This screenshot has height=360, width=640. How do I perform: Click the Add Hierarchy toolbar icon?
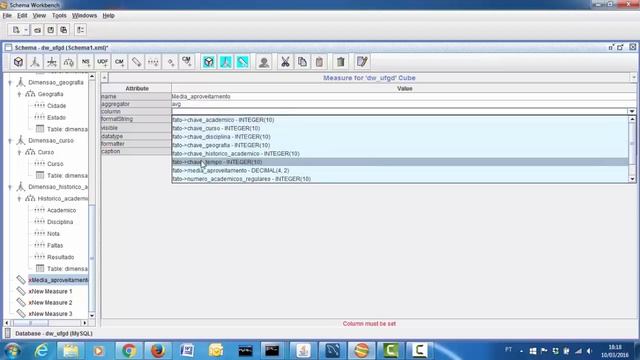tap(69, 62)
